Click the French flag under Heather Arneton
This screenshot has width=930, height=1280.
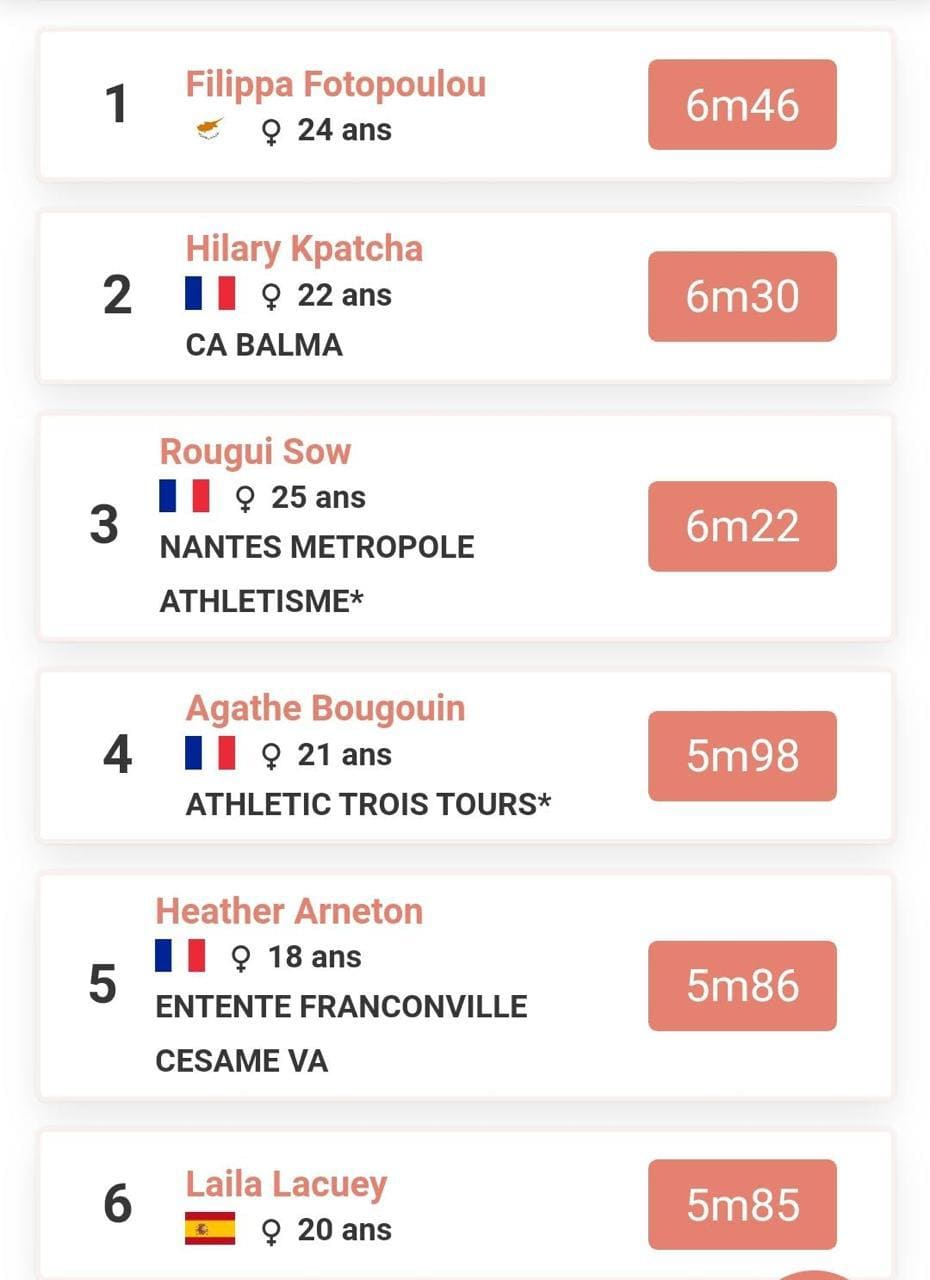[x=180, y=956]
